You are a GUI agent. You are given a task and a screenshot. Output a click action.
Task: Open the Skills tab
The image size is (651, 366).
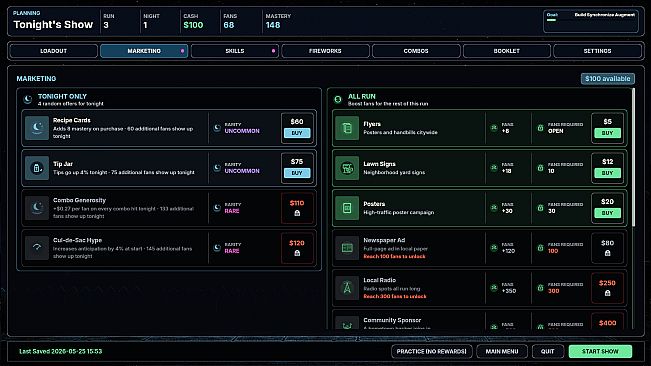point(235,51)
